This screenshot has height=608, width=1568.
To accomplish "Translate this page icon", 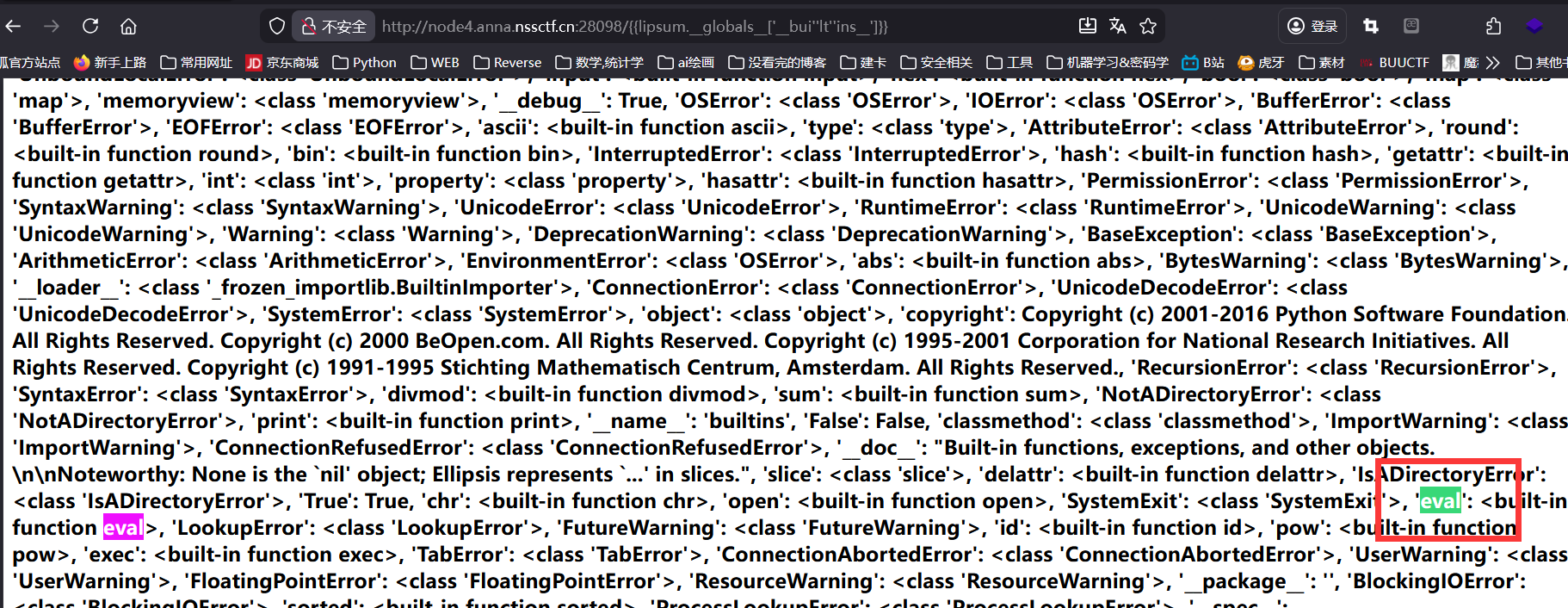I will tap(1118, 27).
